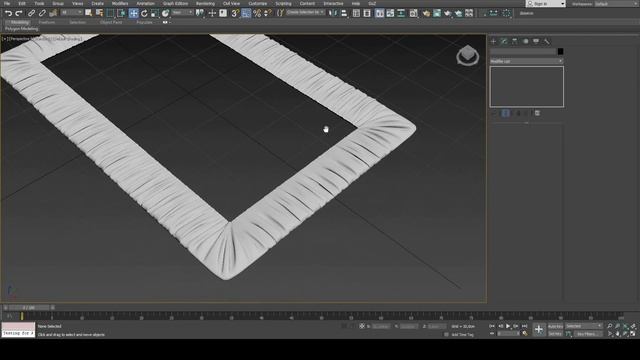Open the Rendered Frame Window icon
640x360 pixels.
tap(437, 13)
